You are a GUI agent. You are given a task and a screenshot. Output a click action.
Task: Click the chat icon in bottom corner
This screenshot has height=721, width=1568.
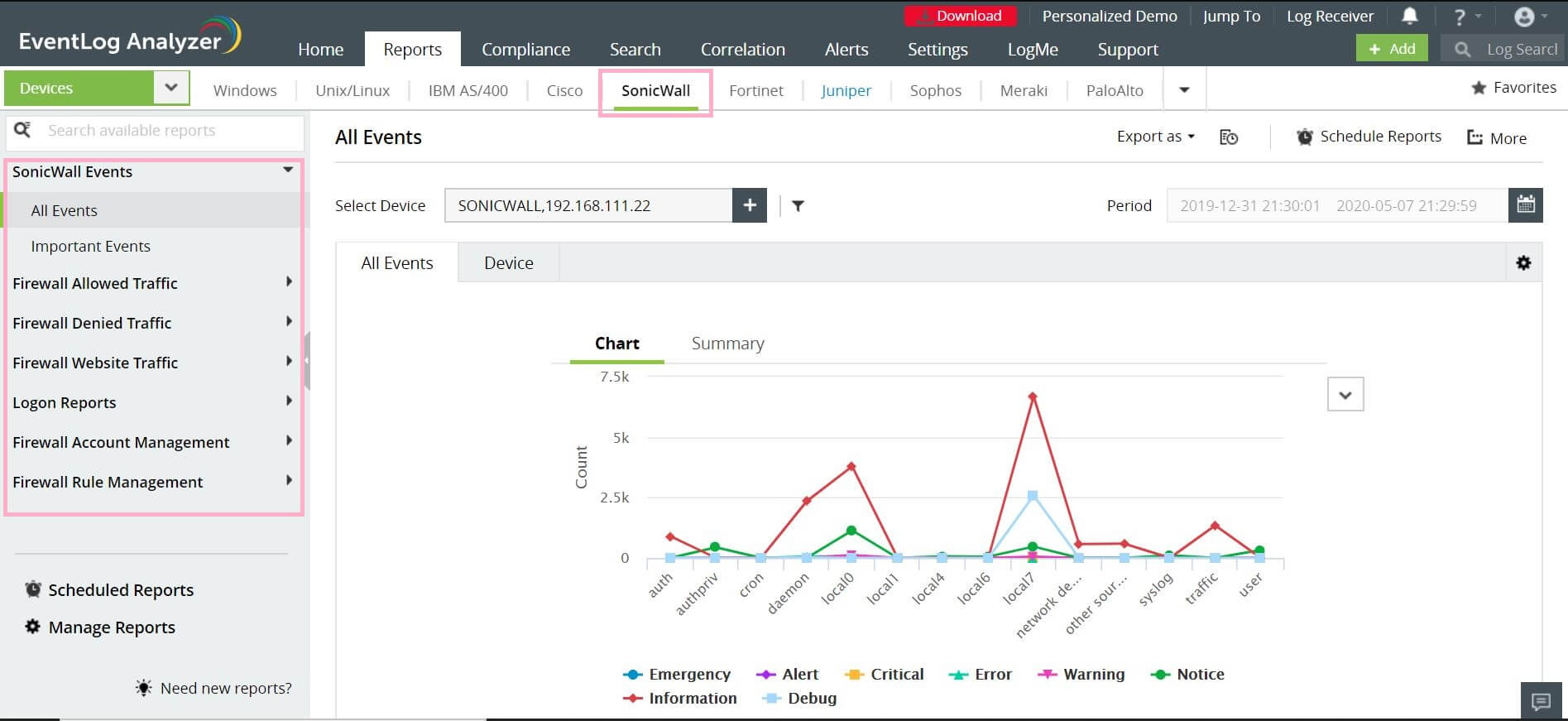(1541, 702)
